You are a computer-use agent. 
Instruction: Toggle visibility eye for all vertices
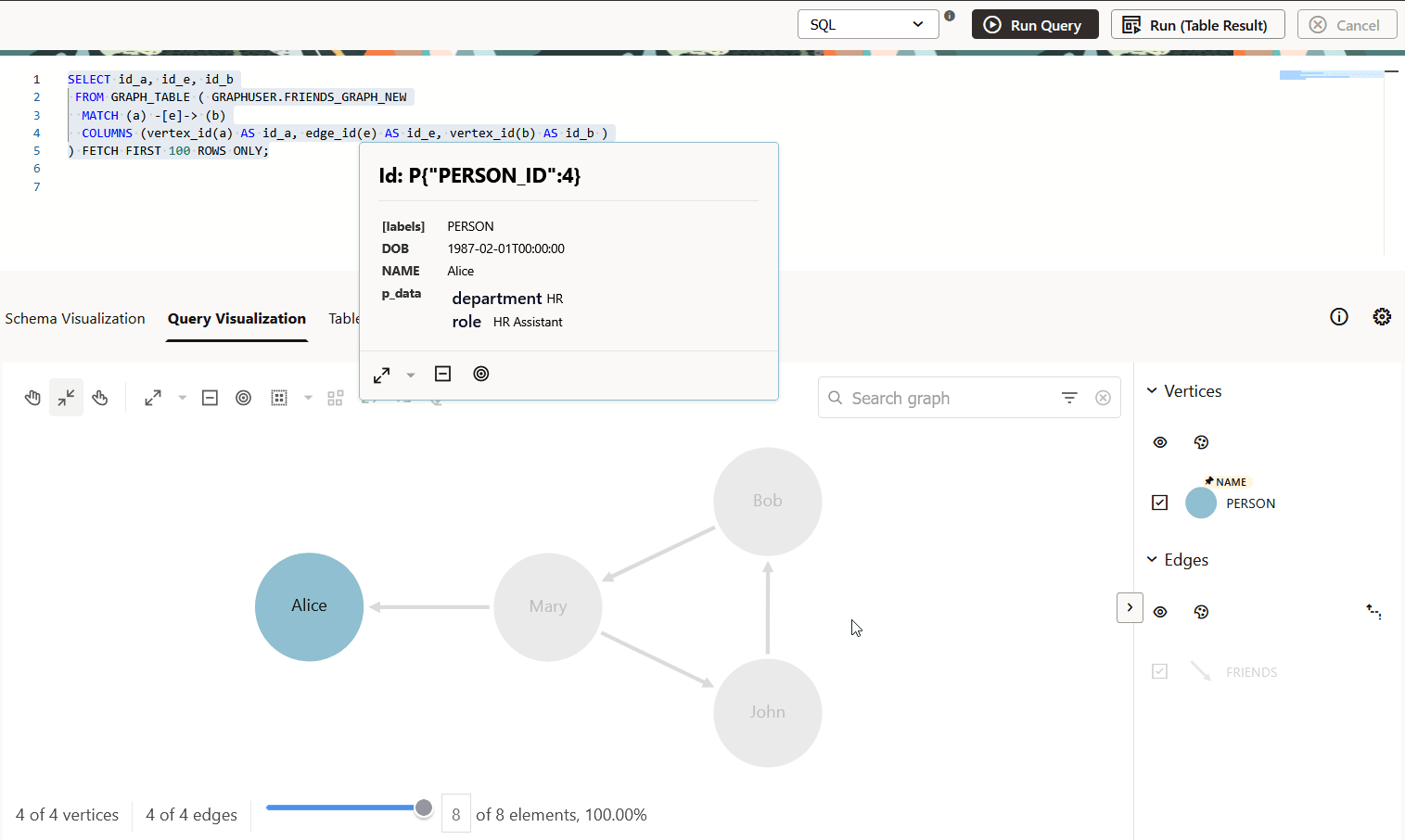1160,442
